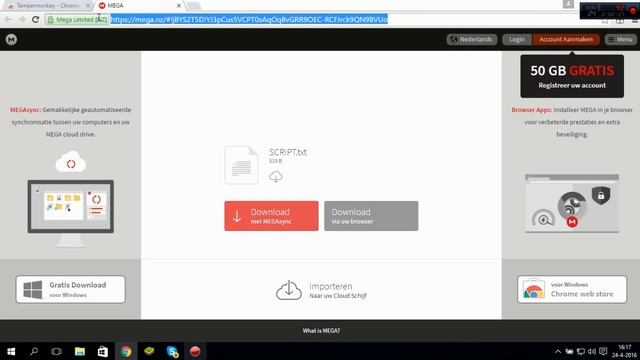This screenshot has width=640, height=360.
Task: Open Windows Start menu
Action: 11,351
